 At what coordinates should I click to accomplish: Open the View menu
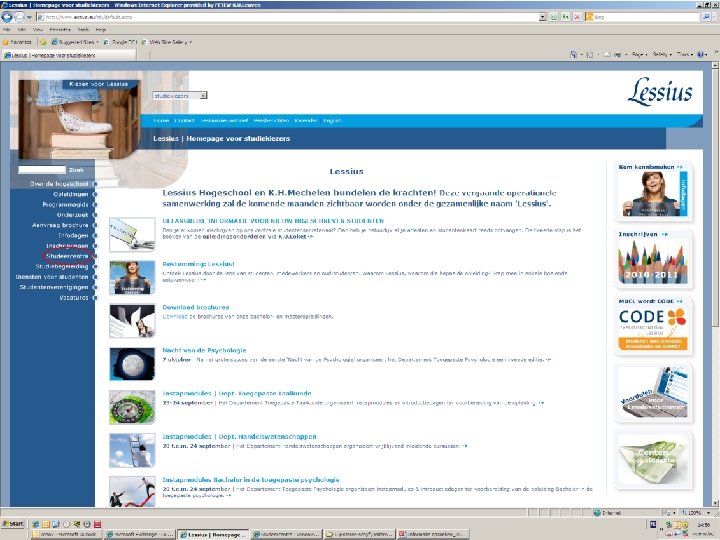pos(38,29)
